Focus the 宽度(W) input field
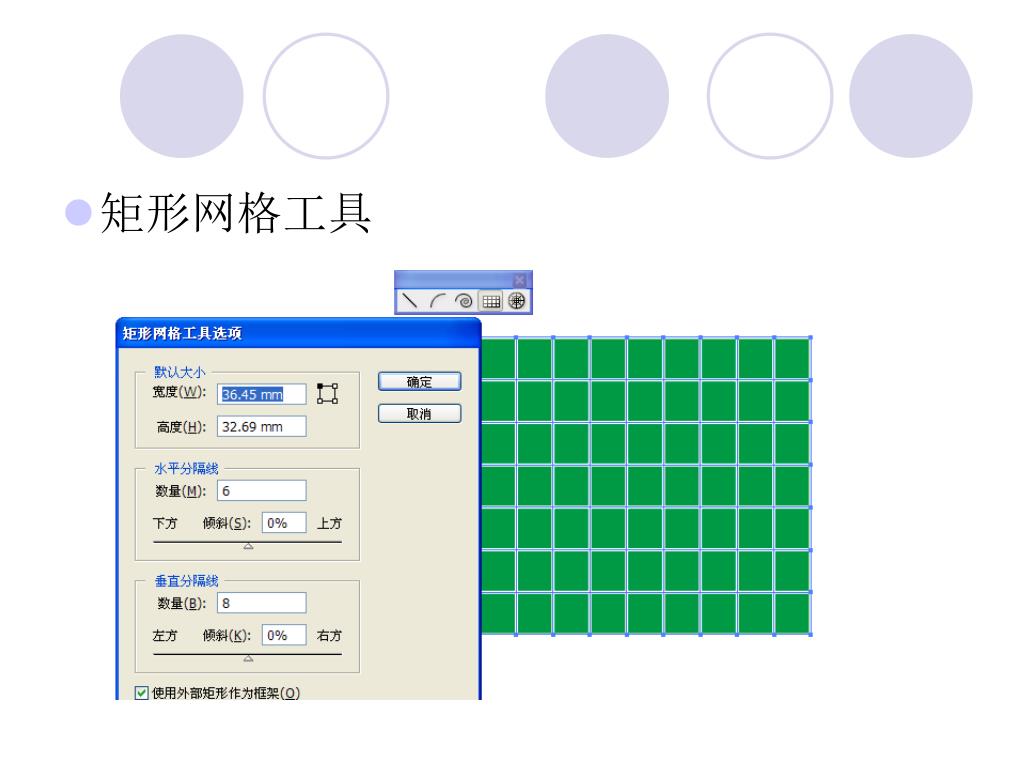 click(x=261, y=394)
